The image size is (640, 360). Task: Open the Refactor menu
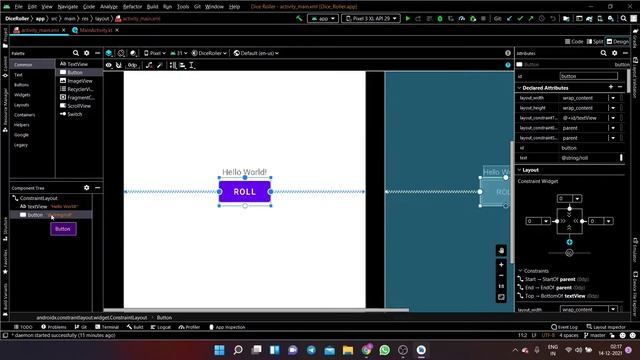point(132,7)
